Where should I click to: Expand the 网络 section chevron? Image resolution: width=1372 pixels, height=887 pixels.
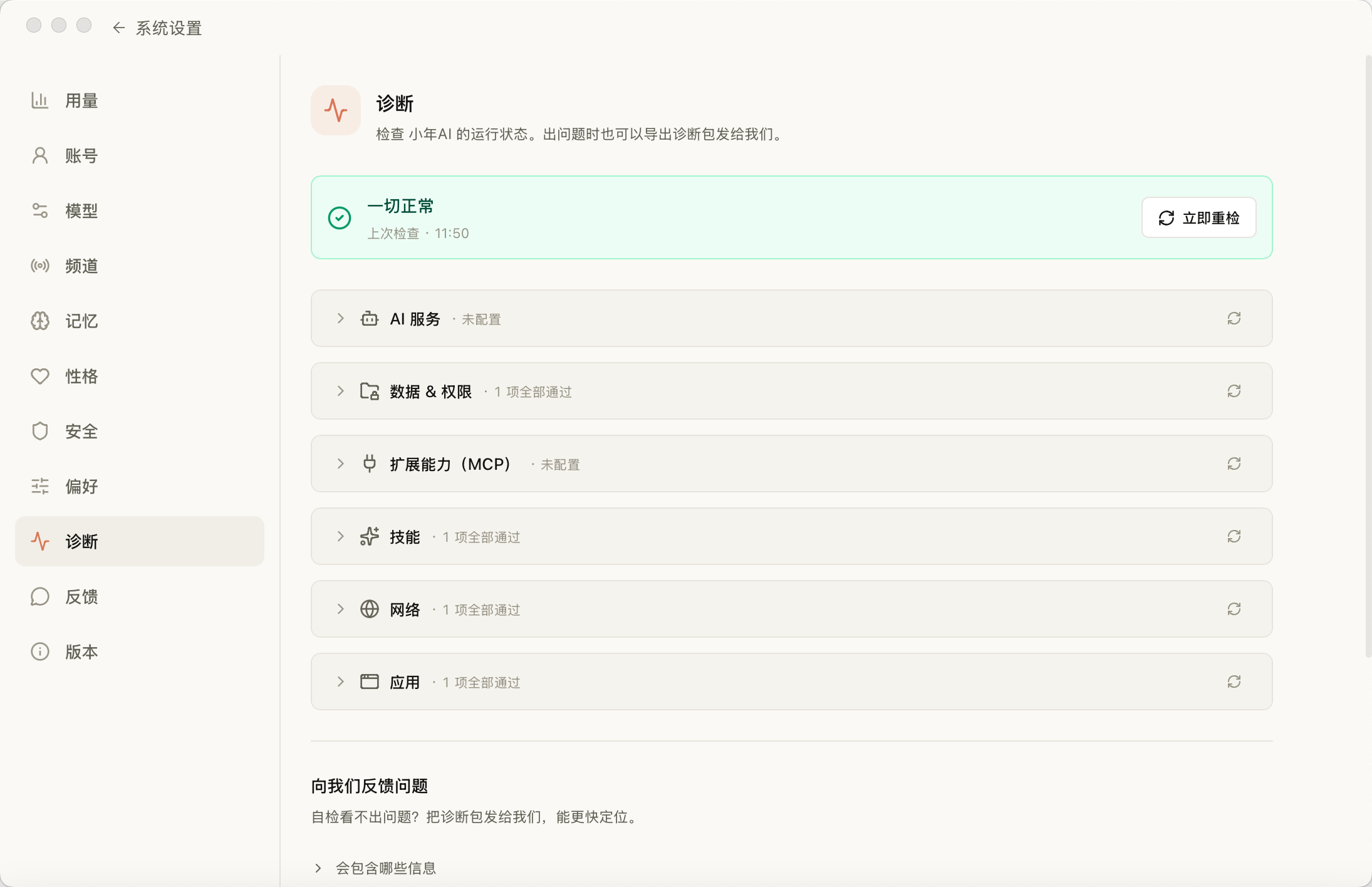coord(341,609)
